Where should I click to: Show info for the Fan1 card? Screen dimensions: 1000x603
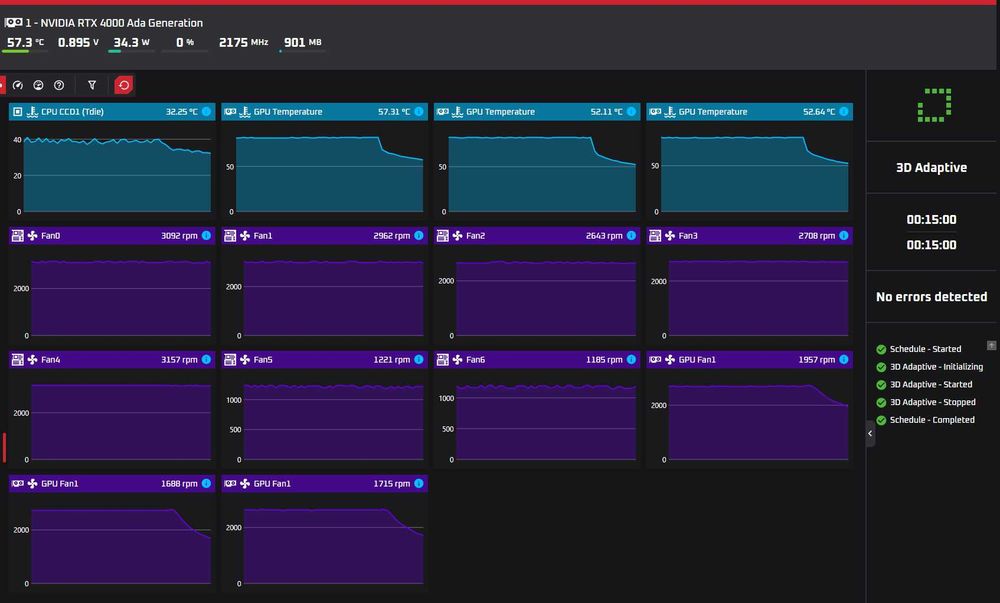coord(418,235)
